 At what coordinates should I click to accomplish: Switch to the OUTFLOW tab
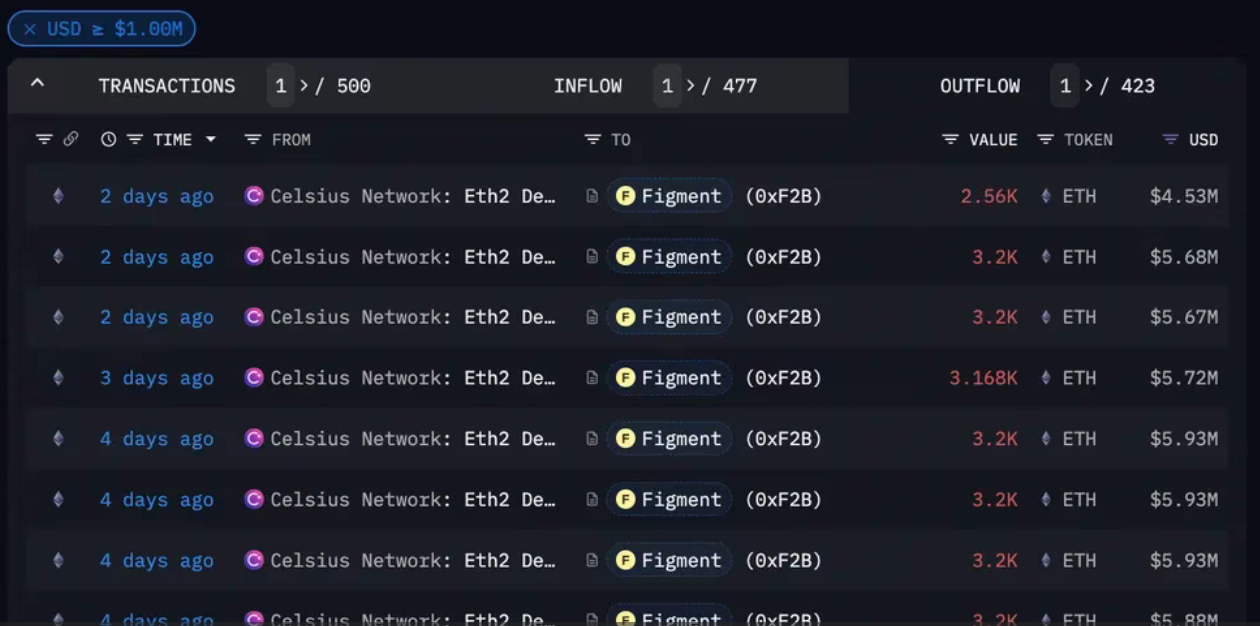click(x=979, y=86)
